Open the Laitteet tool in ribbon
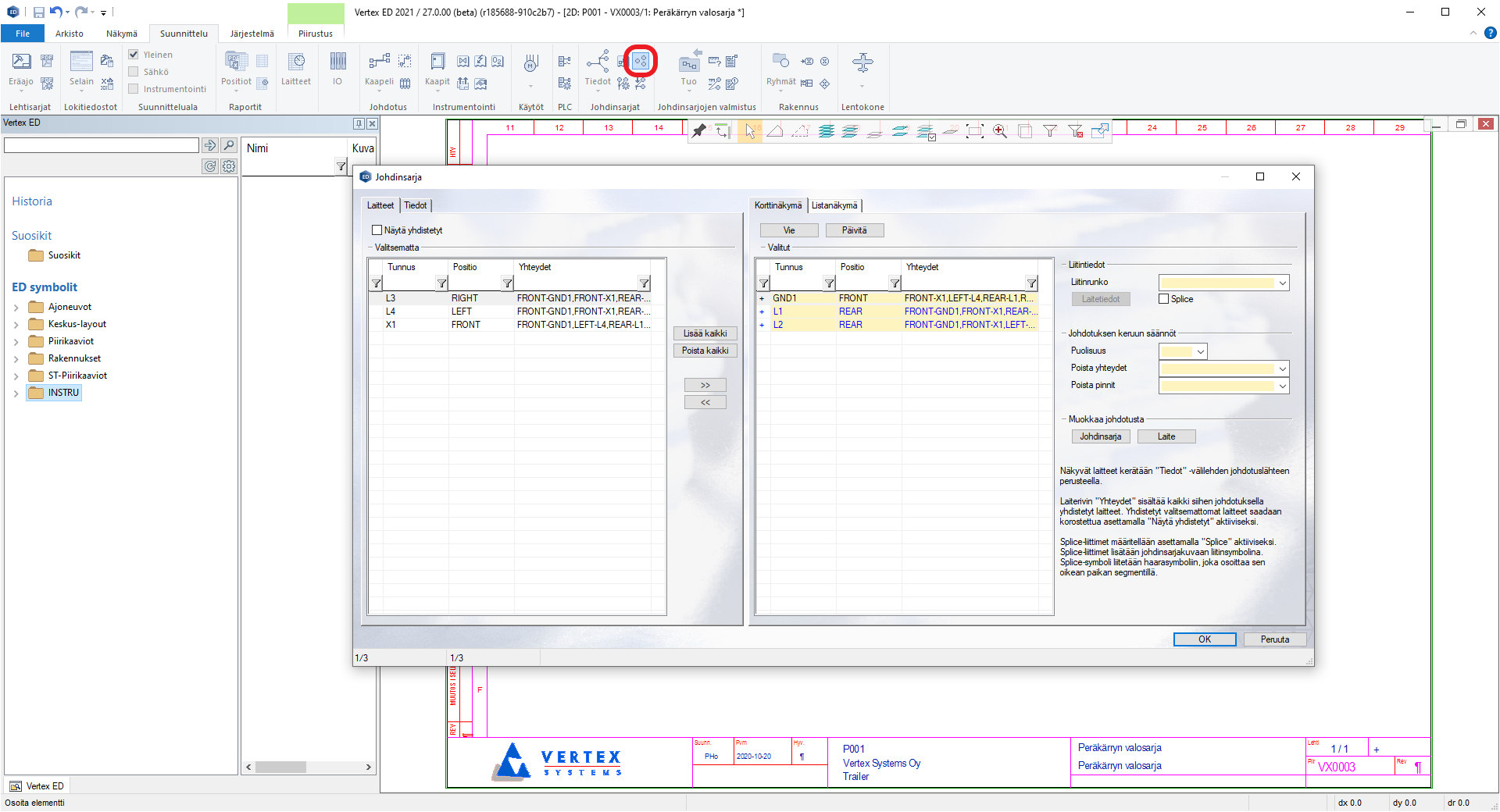Image resolution: width=1500 pixels, height=812 pixels. point(296,68)
